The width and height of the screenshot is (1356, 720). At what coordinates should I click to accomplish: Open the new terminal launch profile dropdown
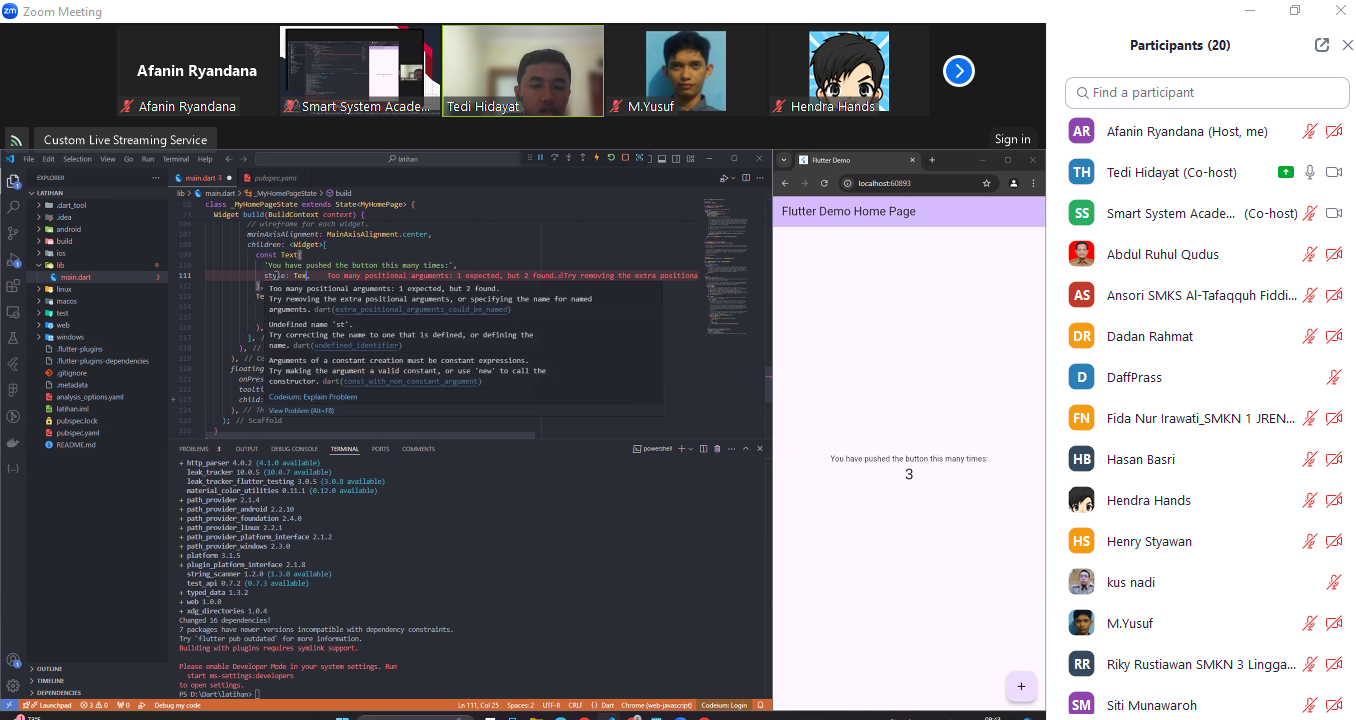[691, 449]
